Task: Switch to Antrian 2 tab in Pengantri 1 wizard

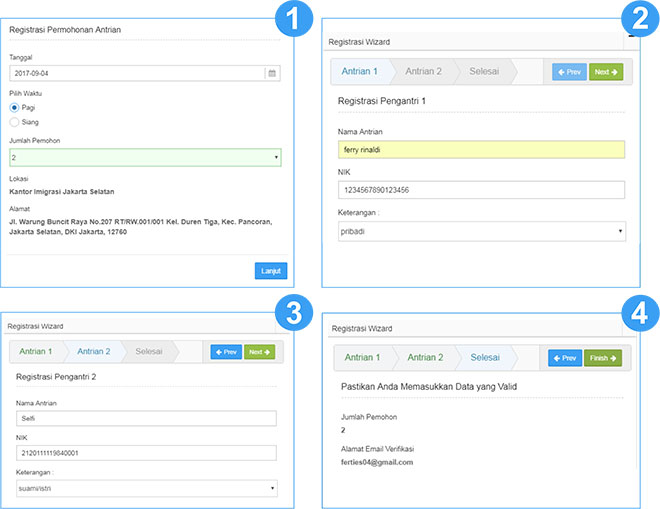Action: point(424,71)
